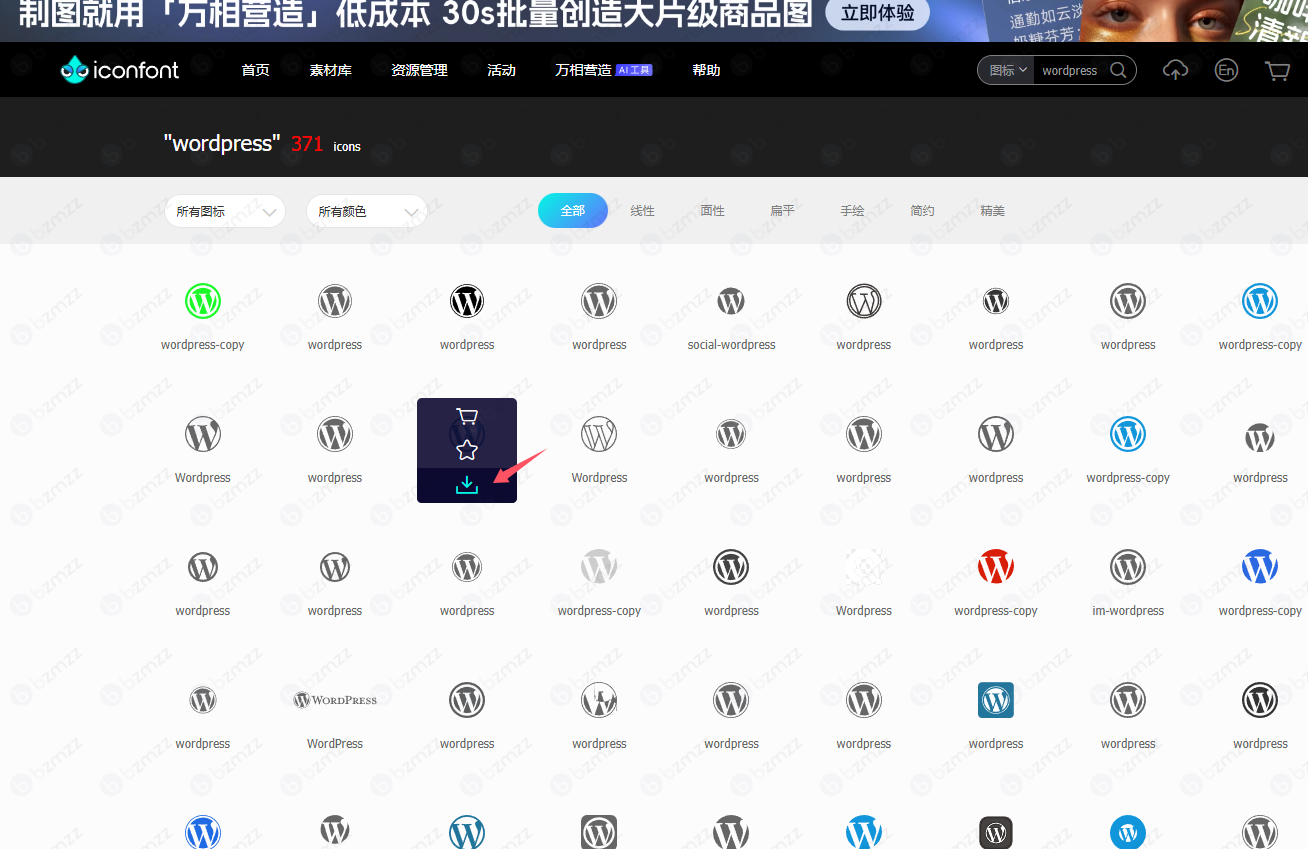Expand the 所有颜色 color filter dropdown

point(367,211)
